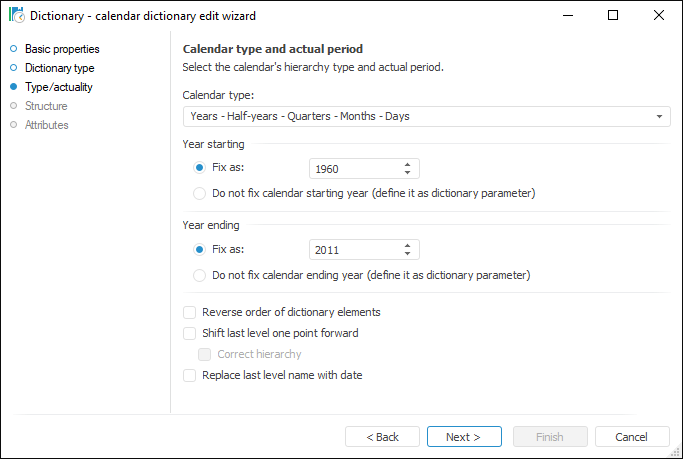
Task: Choose Do not fix calendar ending year
Action: coord(200,275)
